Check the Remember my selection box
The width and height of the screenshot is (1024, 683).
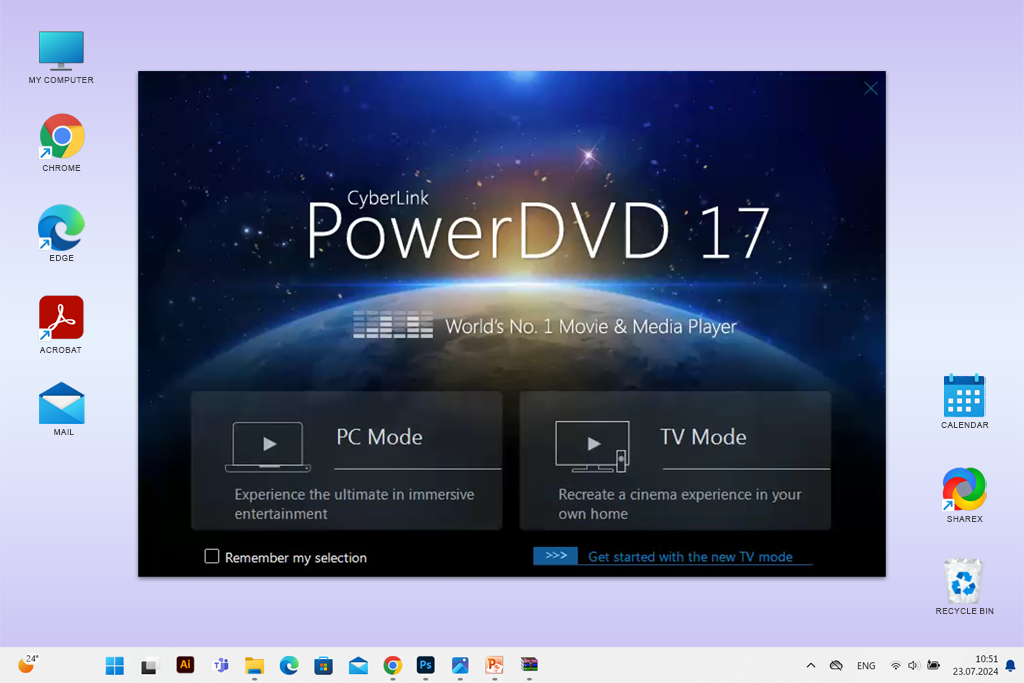click(212, 556)
